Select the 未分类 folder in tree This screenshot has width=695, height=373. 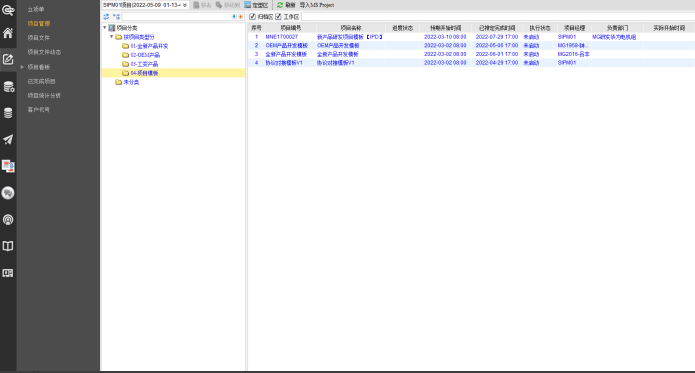click(131, 82)
